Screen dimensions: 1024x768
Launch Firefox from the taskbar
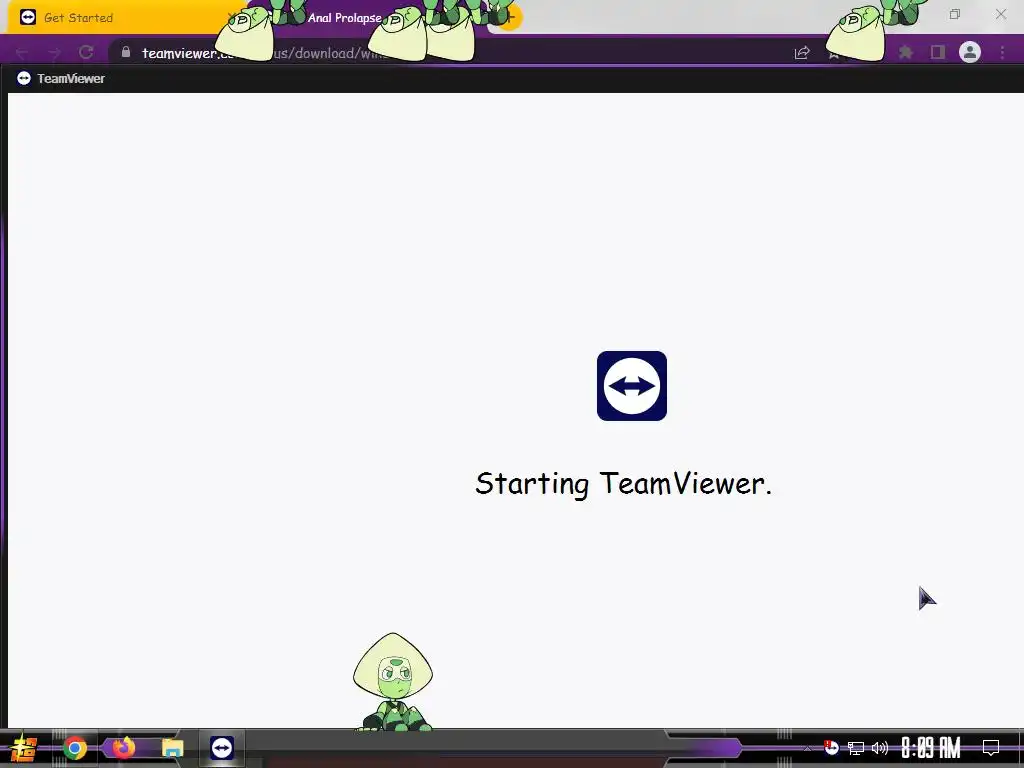point(124,747)
